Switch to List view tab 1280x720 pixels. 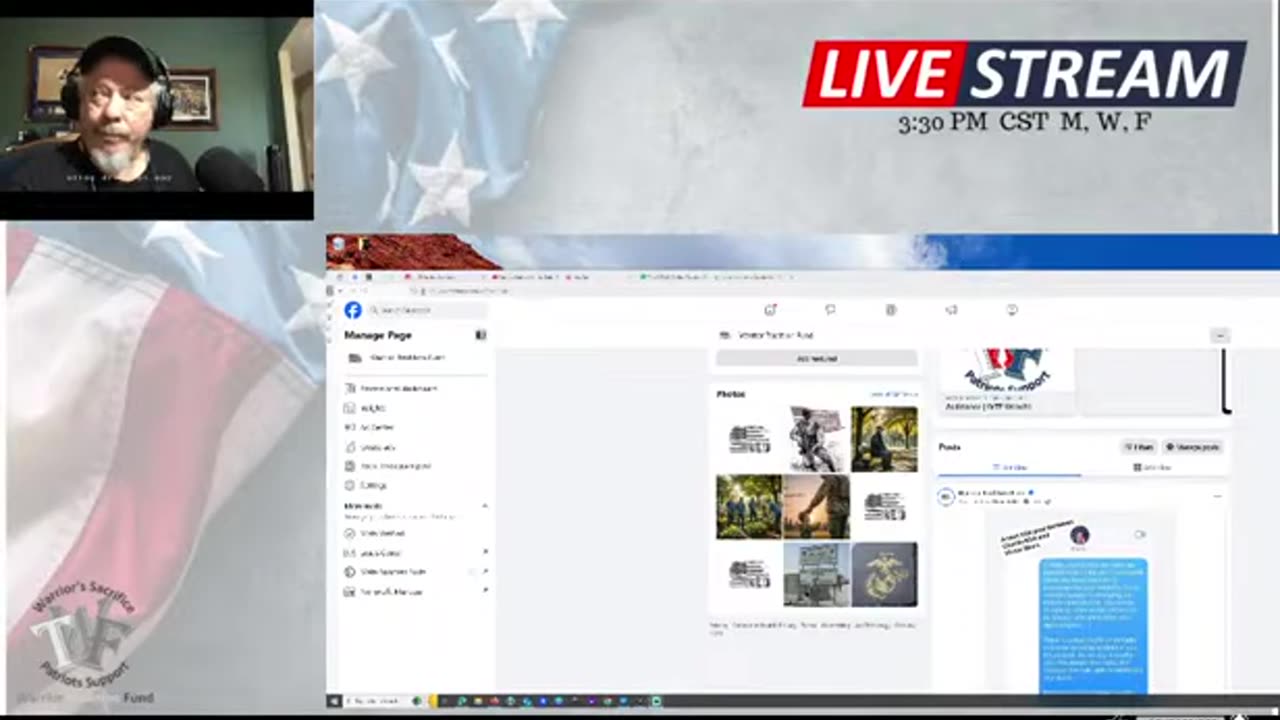pyautogui.click(x=1009, y=467)
